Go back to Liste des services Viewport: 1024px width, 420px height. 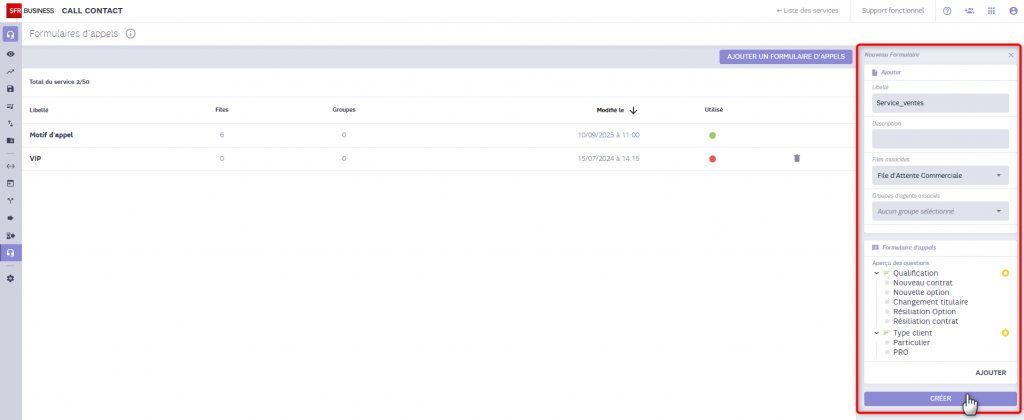tap(807, 10)
